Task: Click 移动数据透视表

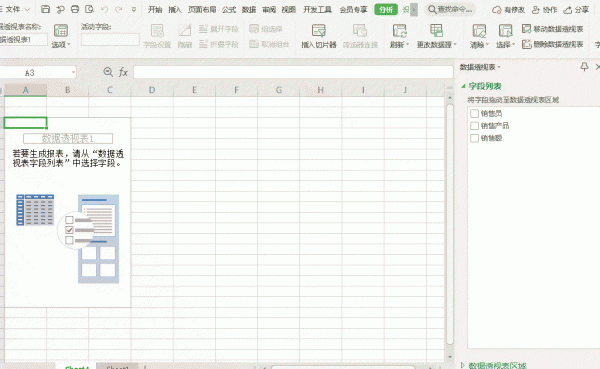Action: pyautogui.click(x=553, y=29)
